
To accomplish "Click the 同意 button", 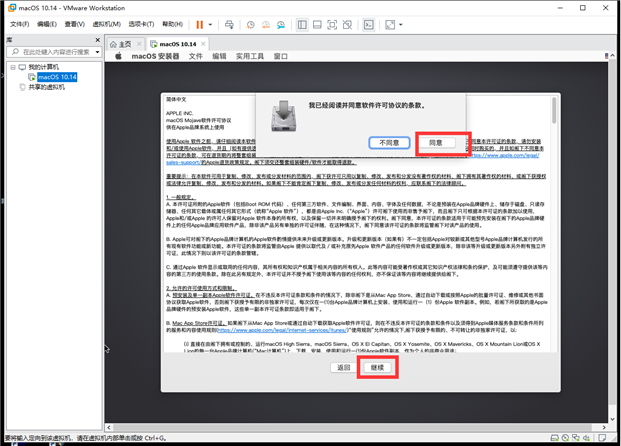I will pyautogui.click(x=436, y=143).
